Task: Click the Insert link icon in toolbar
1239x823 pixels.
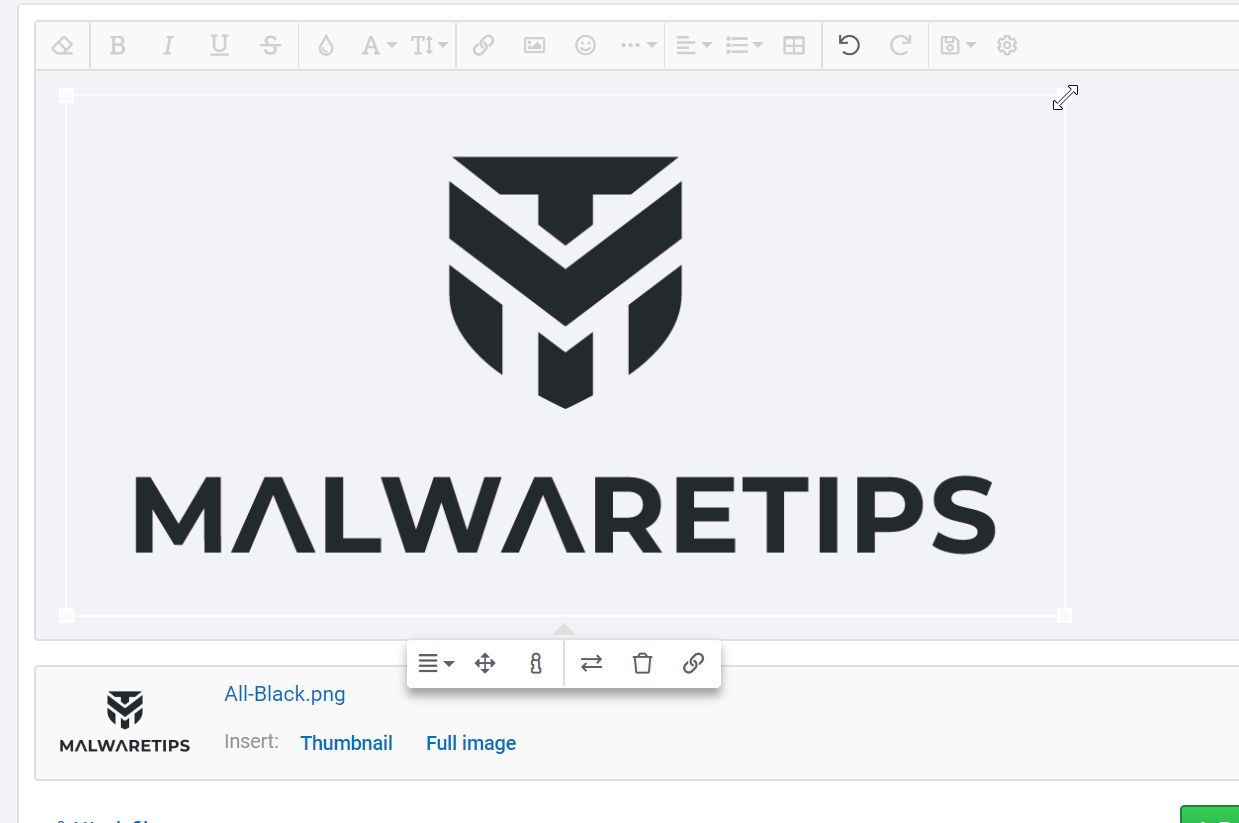Action: pos(483,46)
